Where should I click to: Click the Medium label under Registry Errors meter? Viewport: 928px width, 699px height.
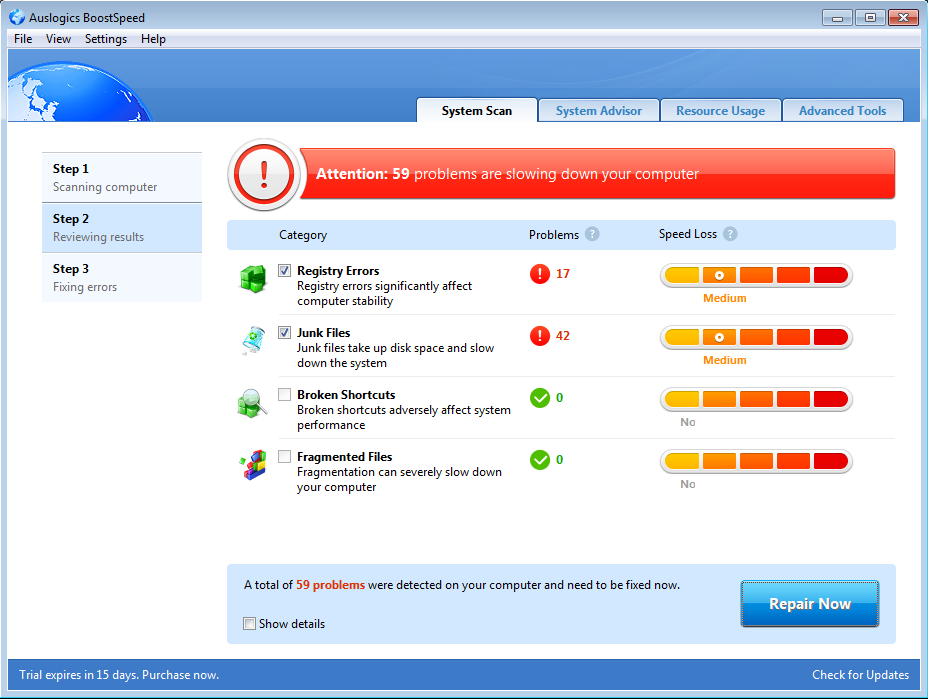click(x=724, y=298)
